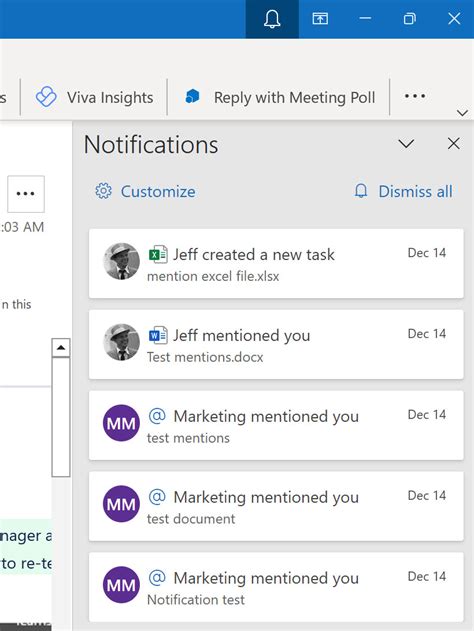474x631 pixels.
Task: Click Jeff's photo on mentioned you notification
Action: [122, 342]
